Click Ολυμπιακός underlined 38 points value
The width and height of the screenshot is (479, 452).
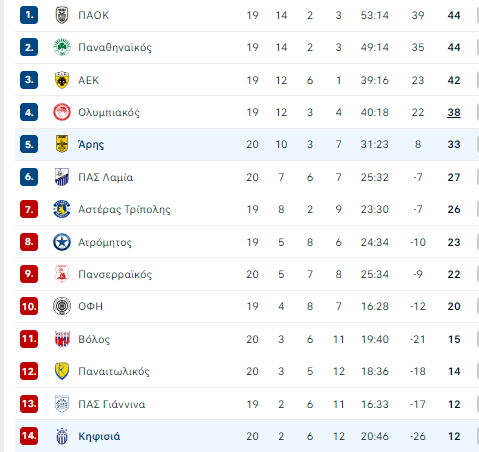454,112
